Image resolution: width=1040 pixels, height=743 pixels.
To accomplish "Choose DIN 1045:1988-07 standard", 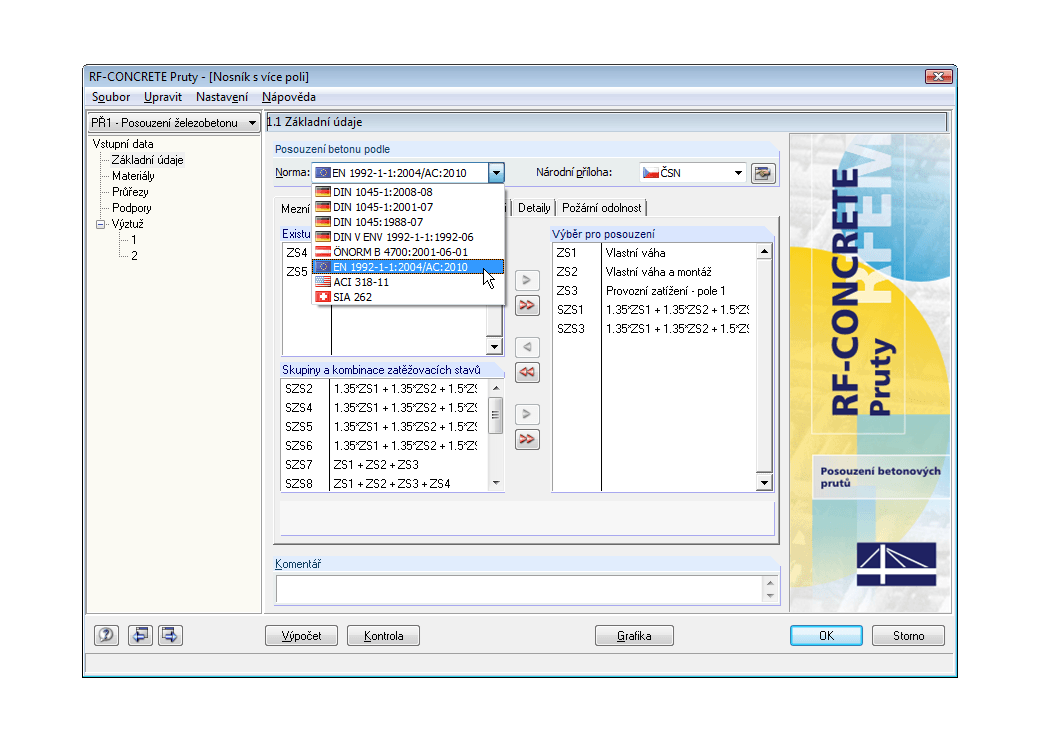I will (408, 222).
